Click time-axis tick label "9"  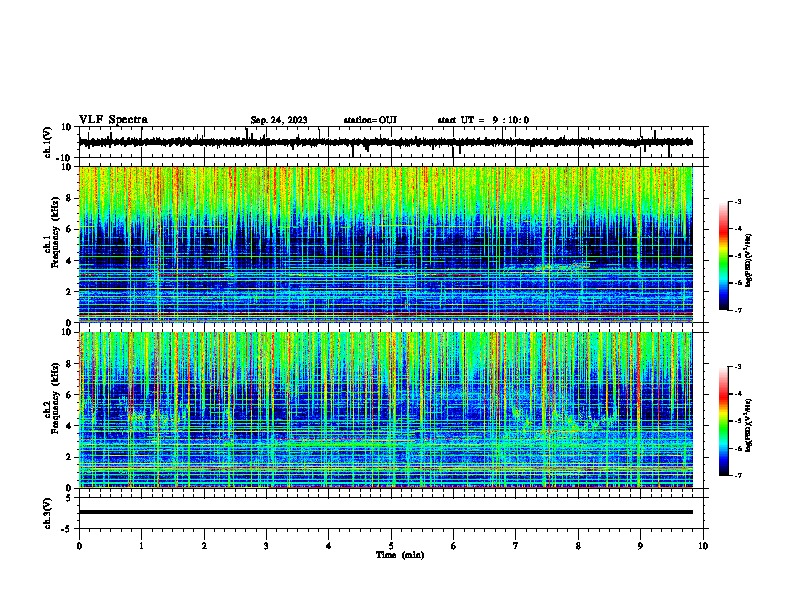(640, 546)
